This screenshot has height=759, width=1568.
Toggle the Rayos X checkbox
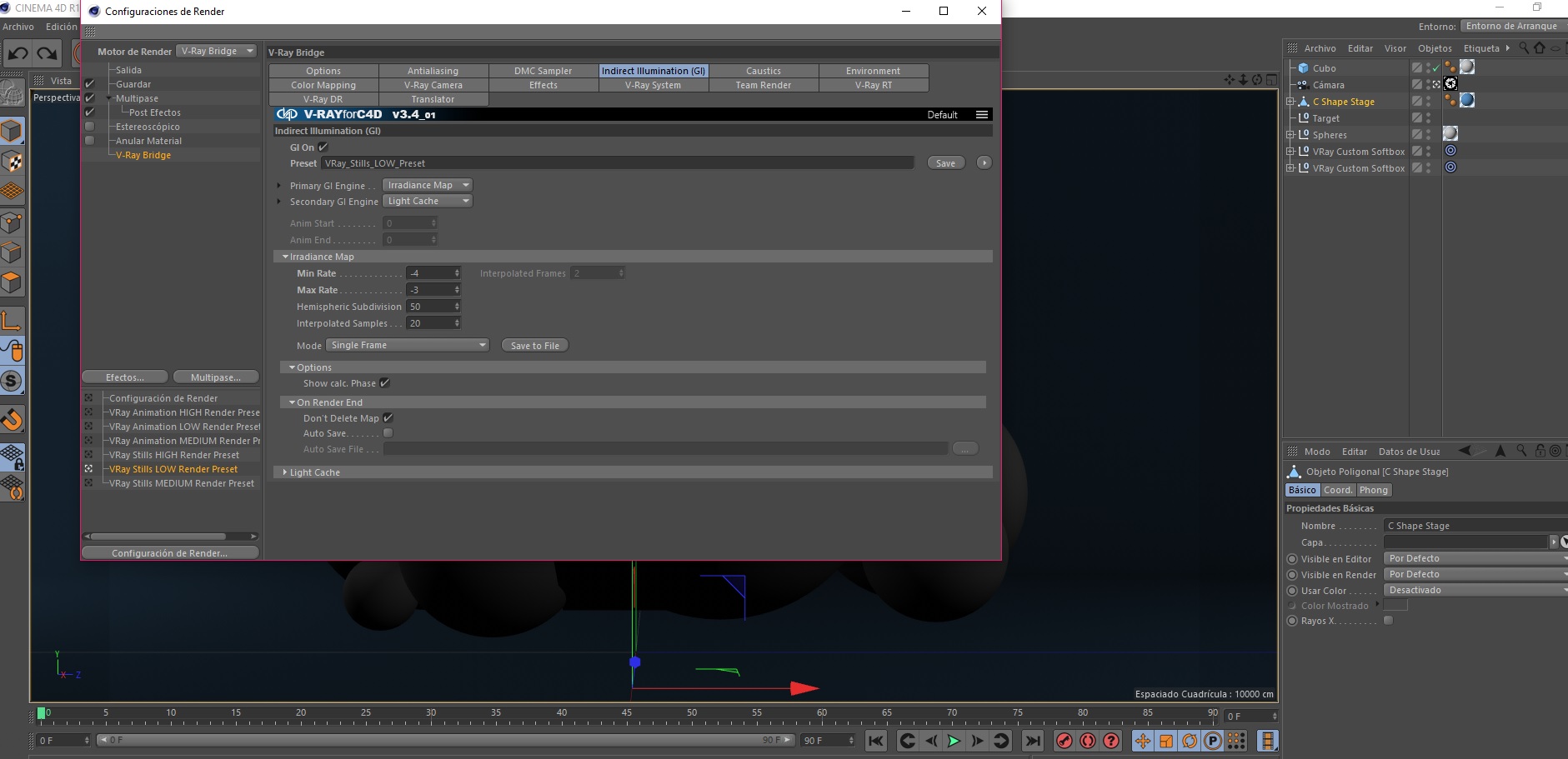1388,621
